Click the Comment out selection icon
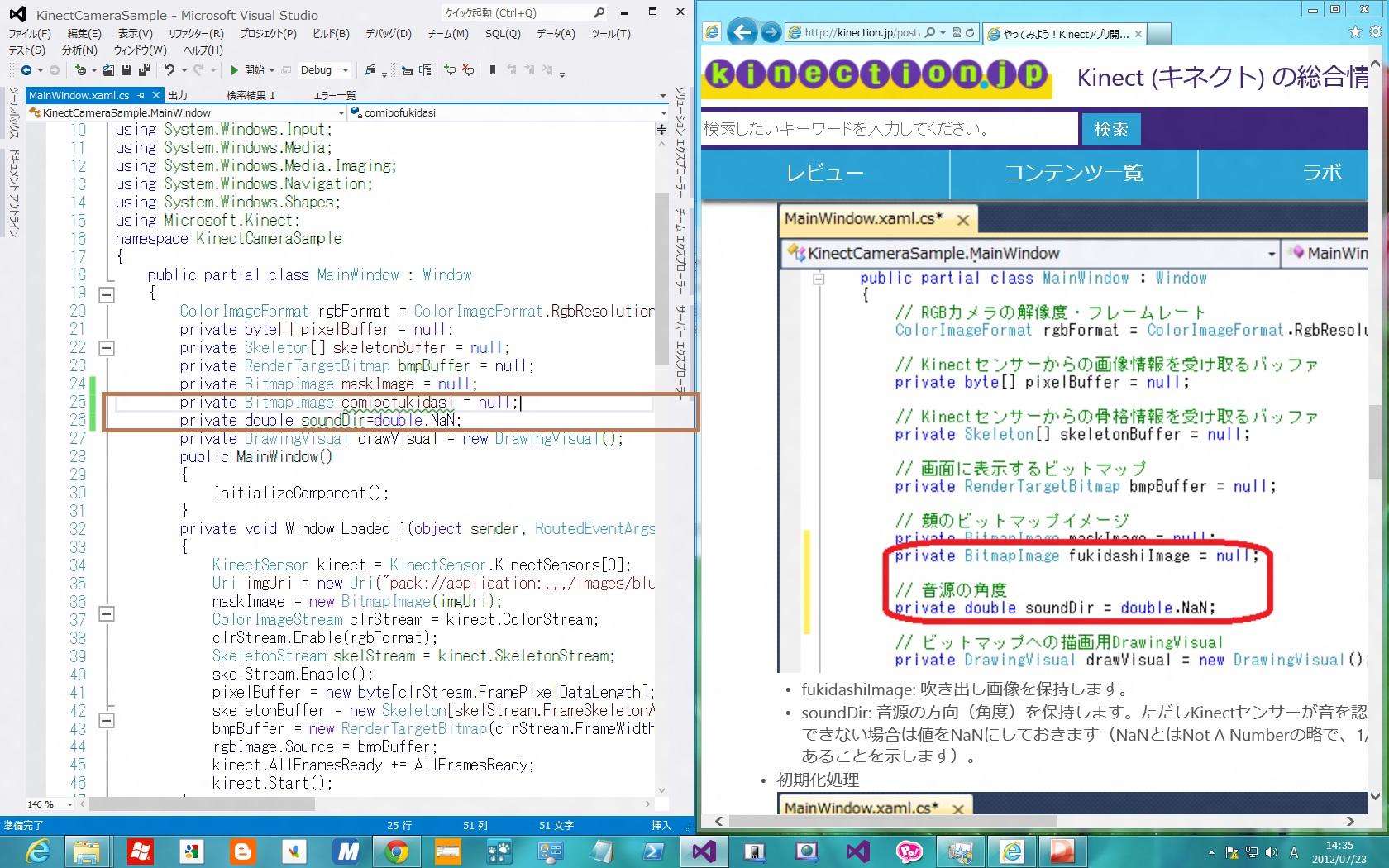This screenshot has height=868, width=1389. tap(449, 70)
